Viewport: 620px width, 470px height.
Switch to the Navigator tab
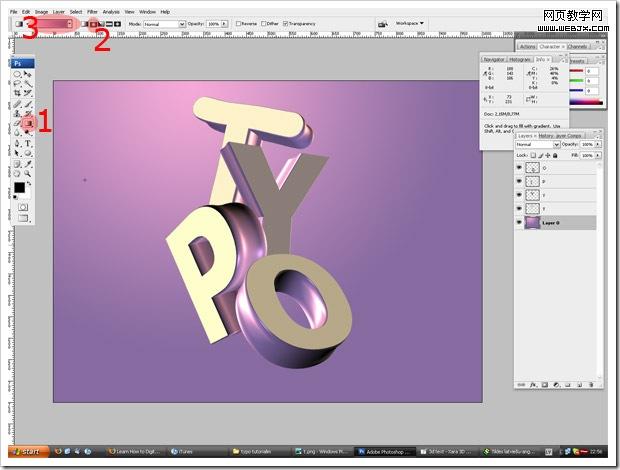494,59
